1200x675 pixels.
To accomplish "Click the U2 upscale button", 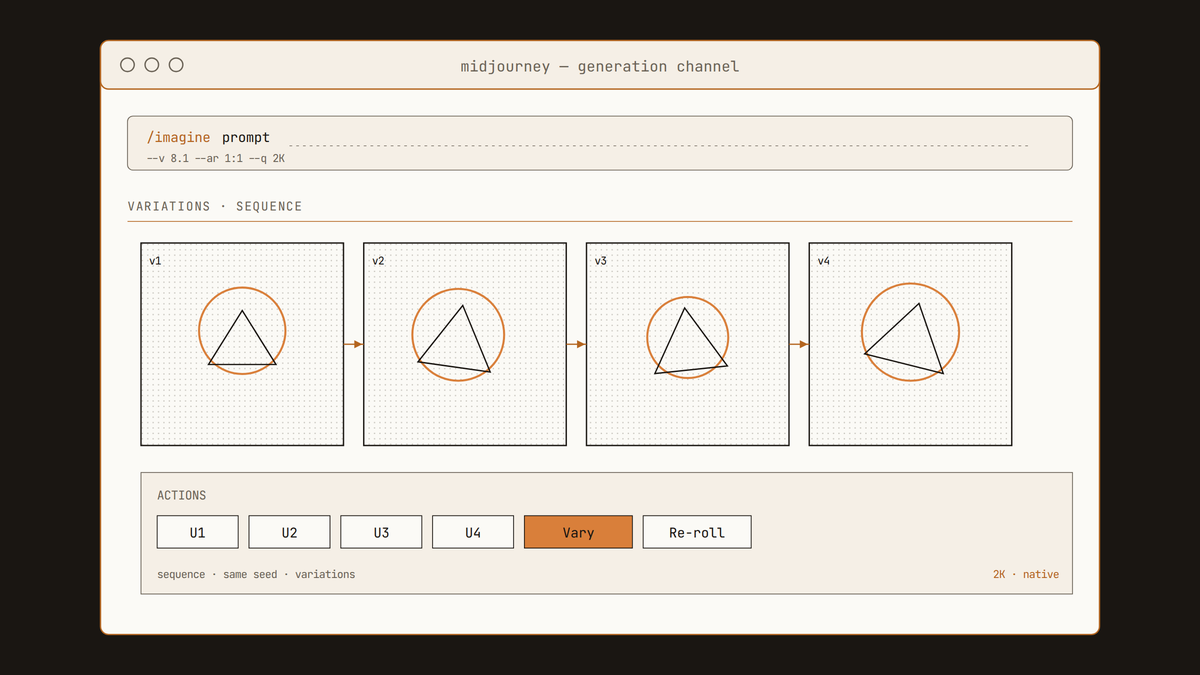I will 289,532.
